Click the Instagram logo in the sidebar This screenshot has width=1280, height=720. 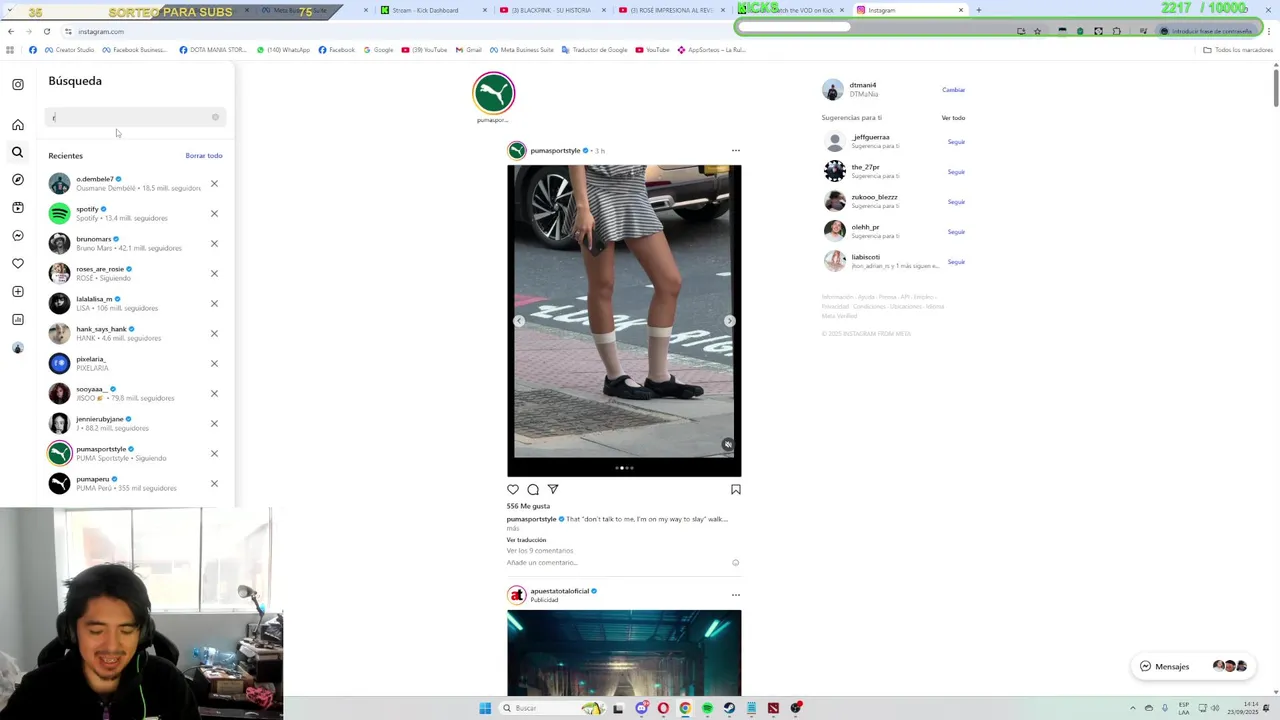(x=17, y=84)
